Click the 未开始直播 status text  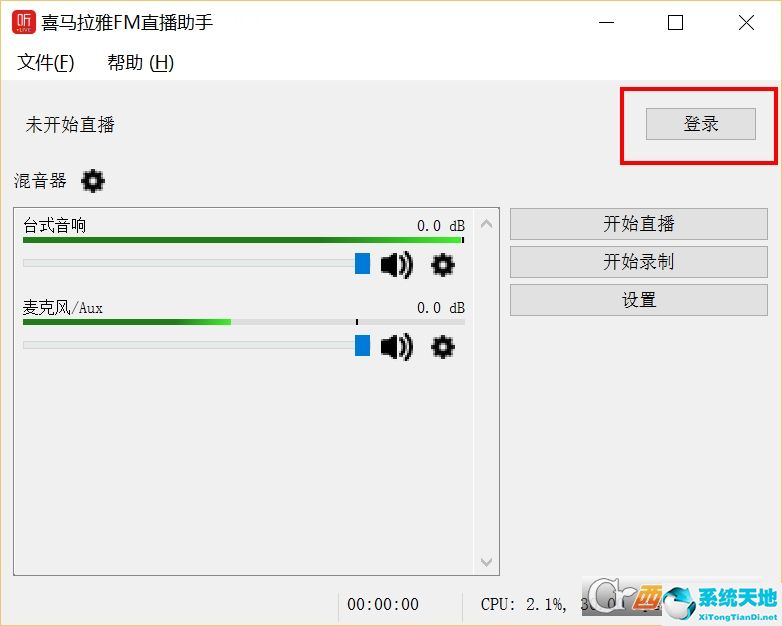coord(70,125)
